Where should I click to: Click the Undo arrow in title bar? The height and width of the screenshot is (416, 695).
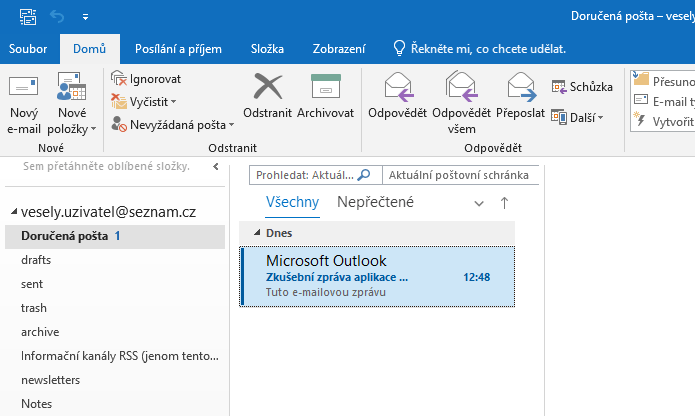pyautogui.click(x=57, y=17)
